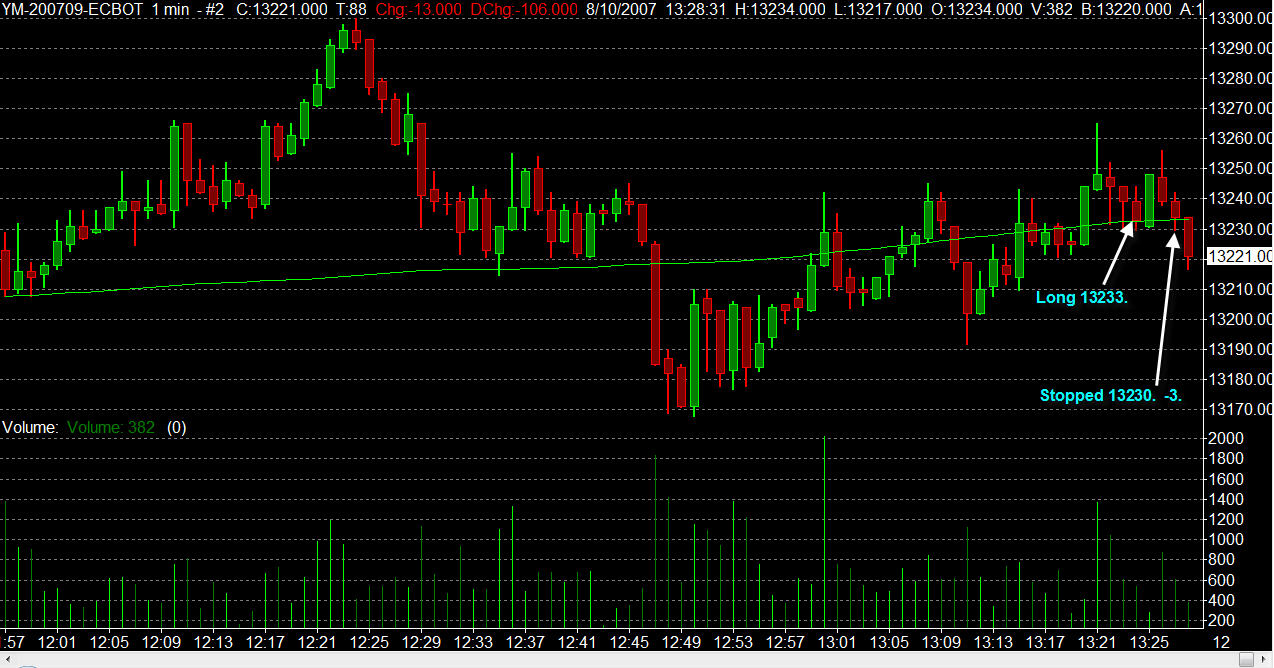Click the white Volume: study label
The width and height of the screenshot is (1274, 668).
30,427
